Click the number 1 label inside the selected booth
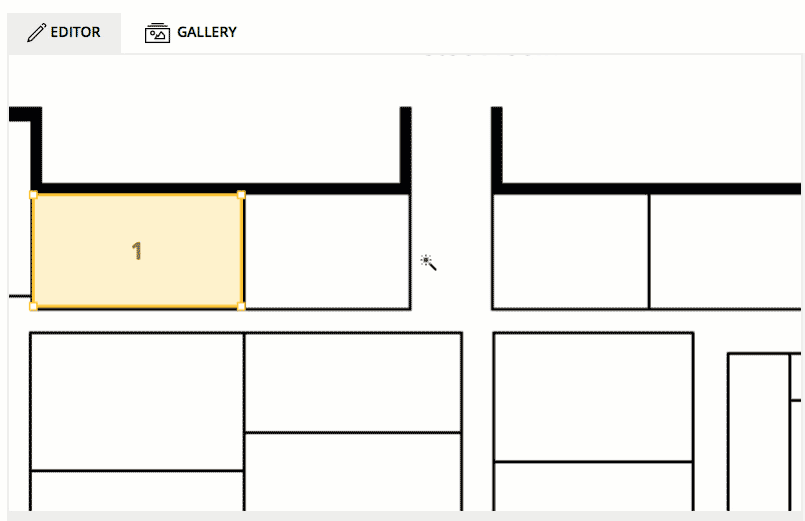Image resolution: width=805 pixels, height=521 pixels. [x=137, y=251]
